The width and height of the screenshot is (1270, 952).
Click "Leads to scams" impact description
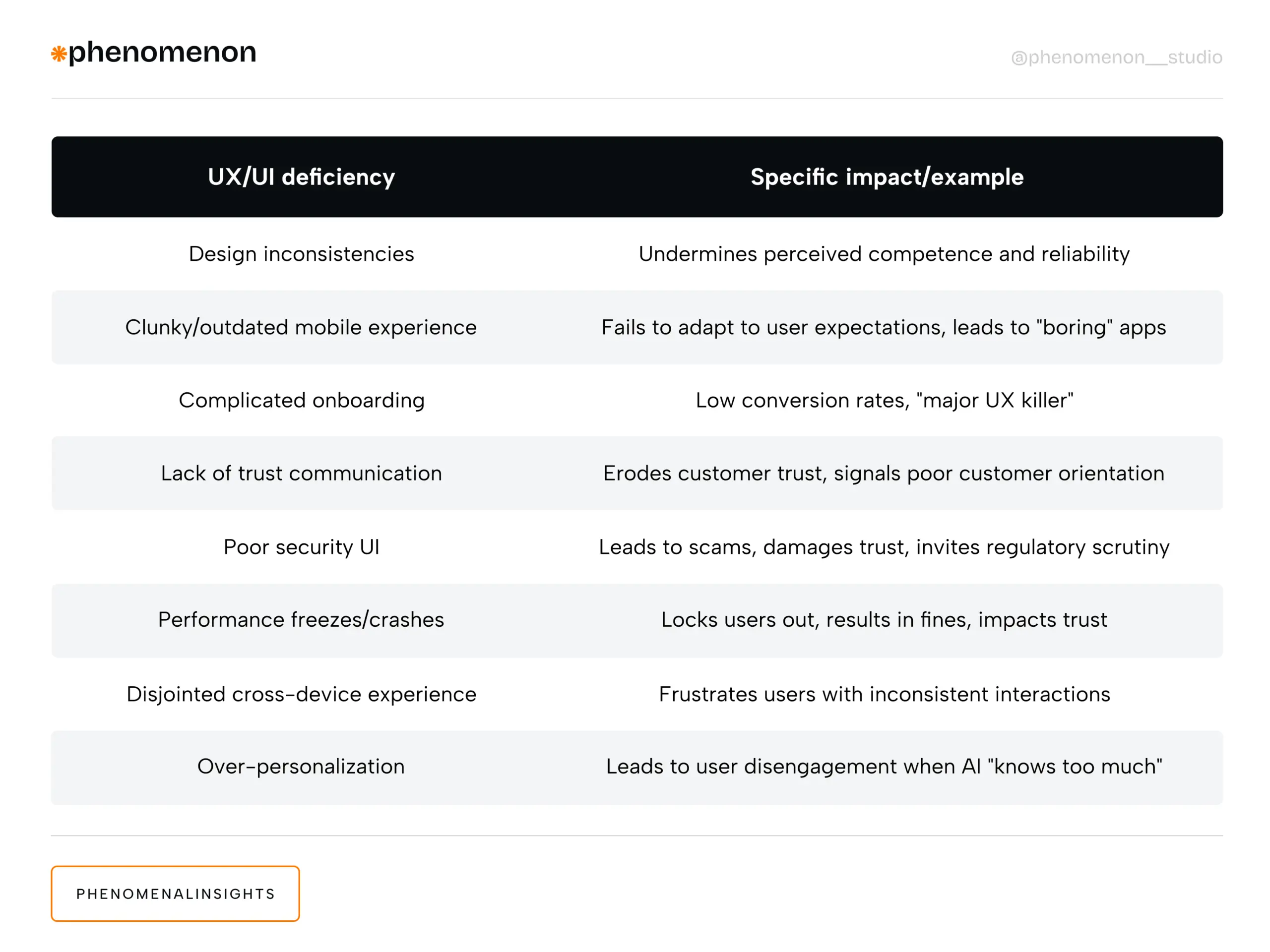pos(884,547)
